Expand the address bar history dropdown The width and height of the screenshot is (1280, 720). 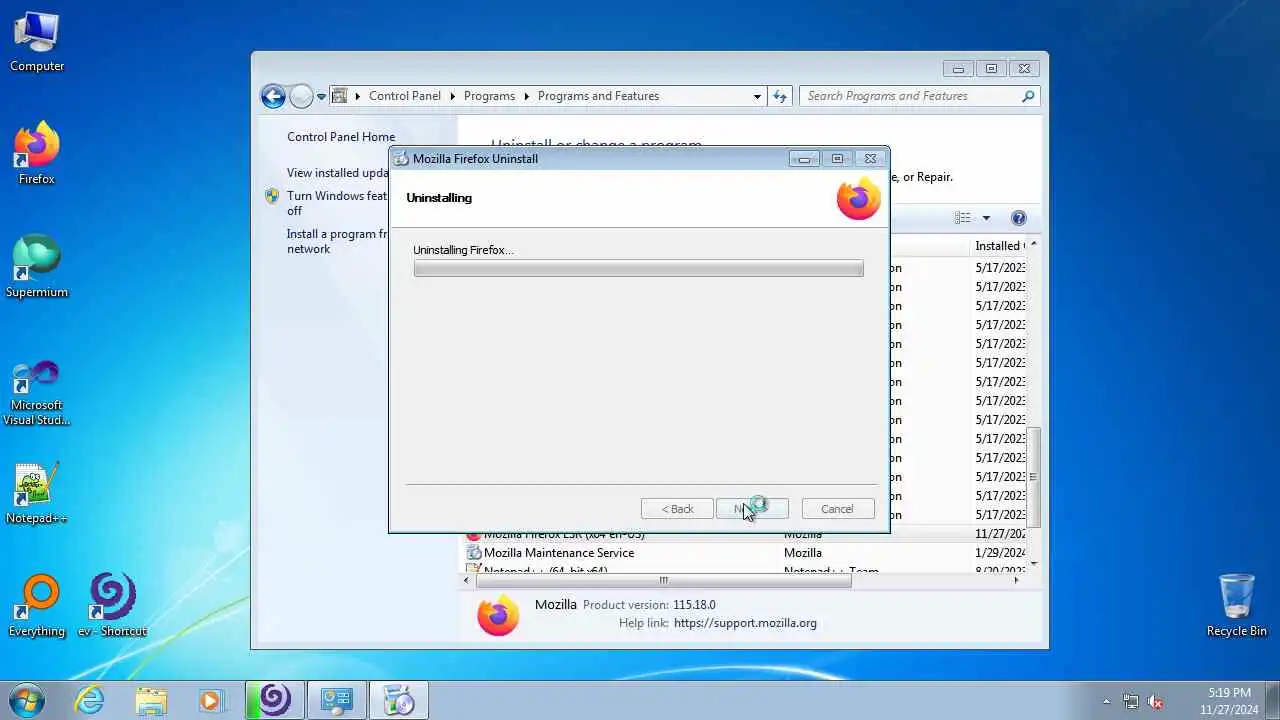757,96
